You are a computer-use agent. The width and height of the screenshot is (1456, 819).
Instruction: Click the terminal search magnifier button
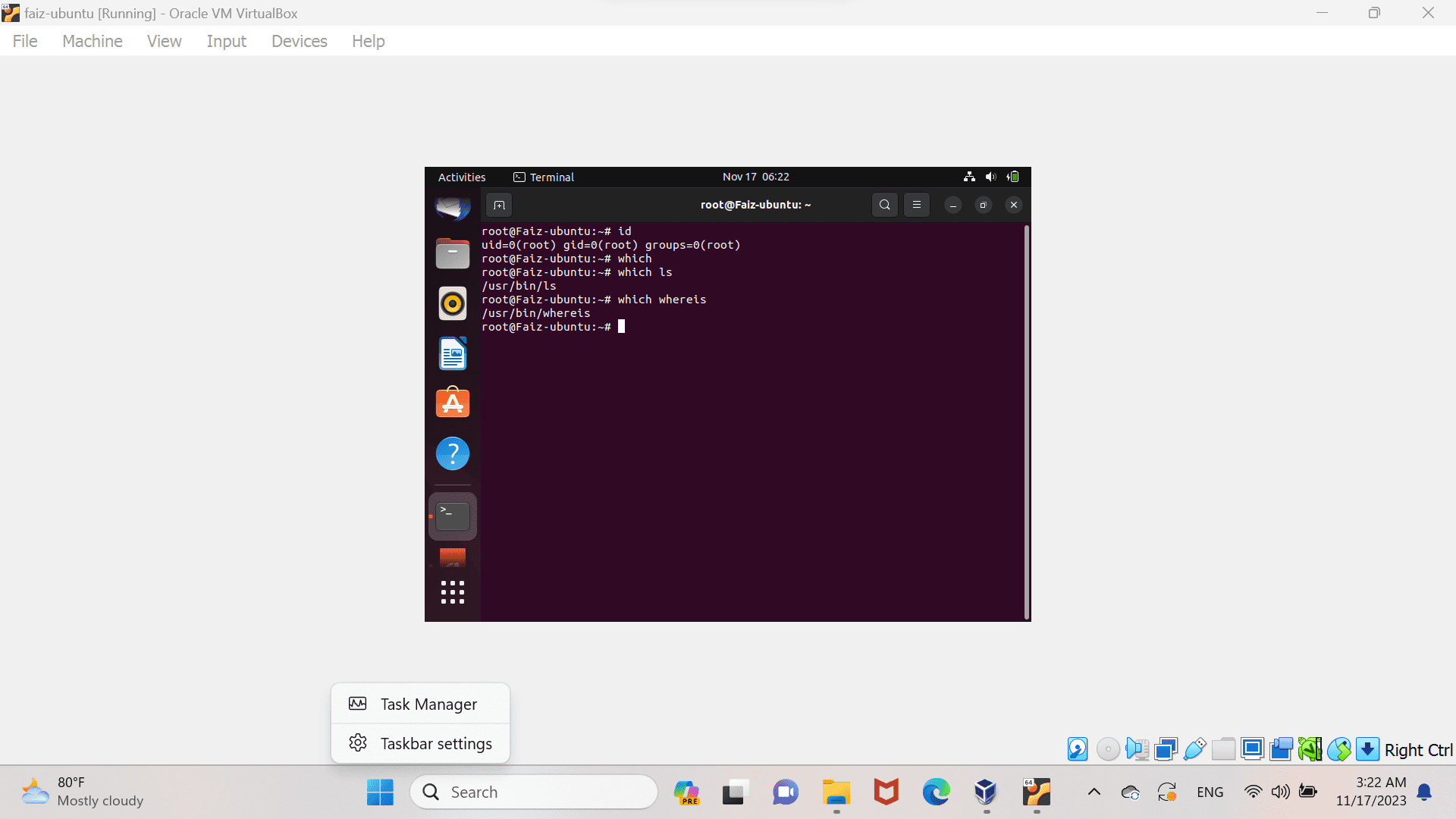tap(884, 205)
